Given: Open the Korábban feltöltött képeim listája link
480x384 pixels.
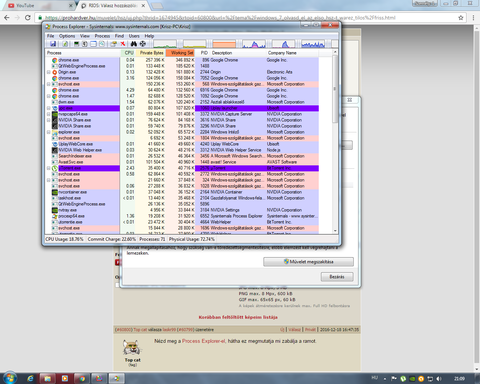Looking at the screenshot, I should (x=238, y=317).
